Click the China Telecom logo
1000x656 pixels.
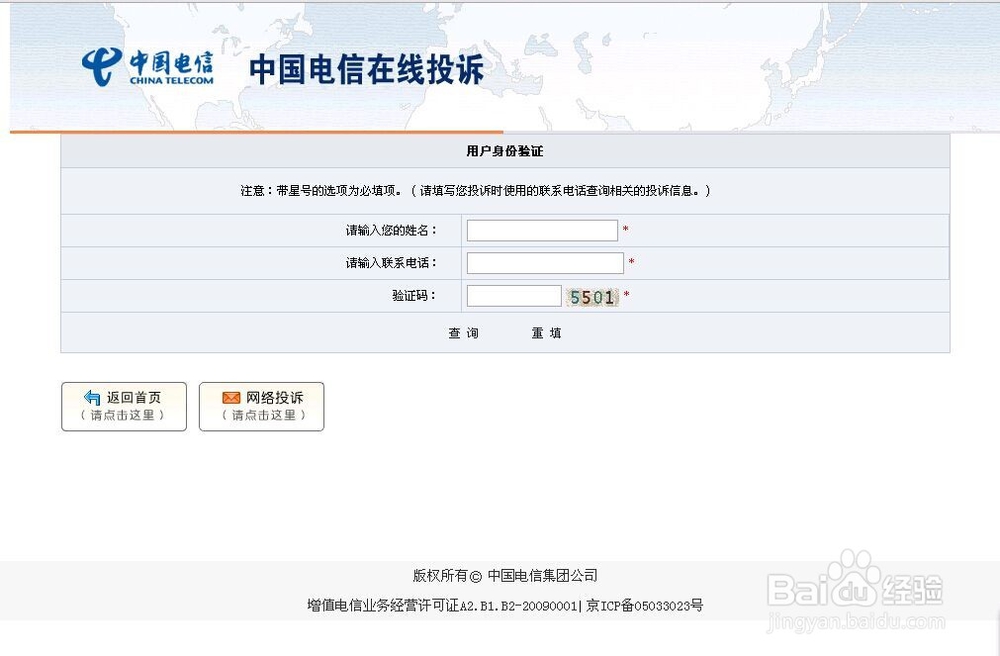pyautogui.click(x=98, y=64)
